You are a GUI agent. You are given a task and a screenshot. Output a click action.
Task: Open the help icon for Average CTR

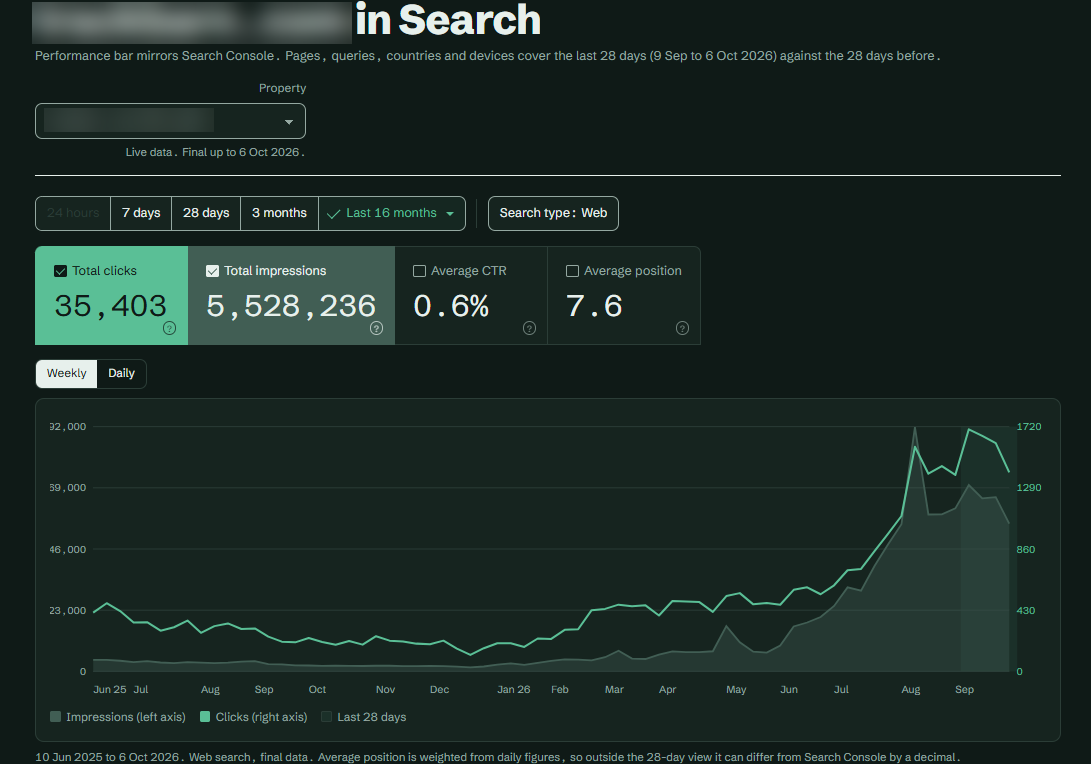(529, 328)
